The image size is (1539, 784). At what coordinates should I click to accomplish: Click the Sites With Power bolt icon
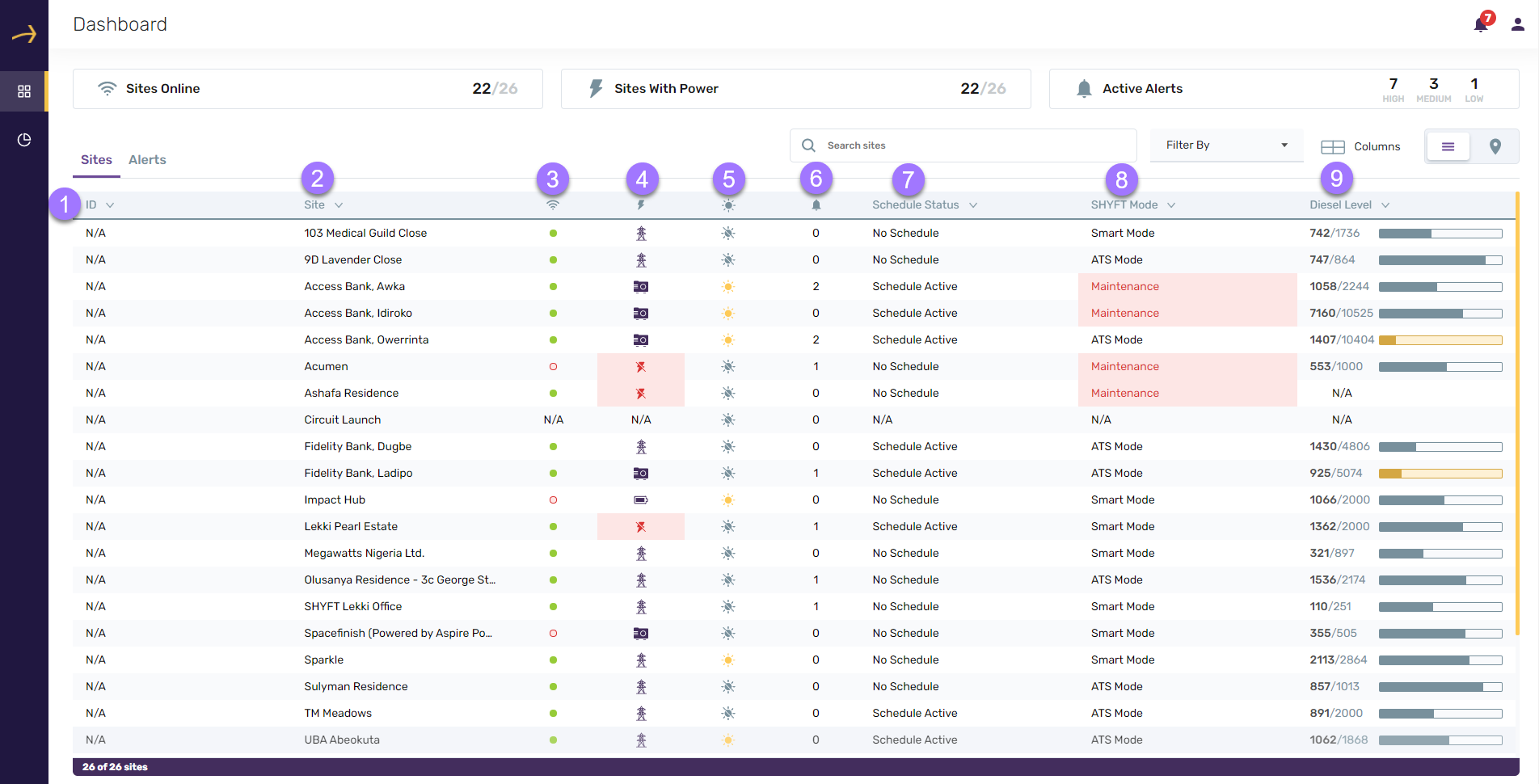point(596,89)
